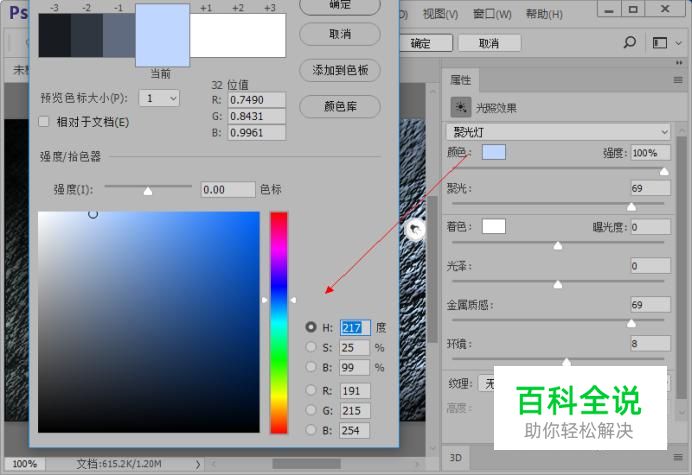Click 确定 in the color picker dialog

[x=340, y=6]
